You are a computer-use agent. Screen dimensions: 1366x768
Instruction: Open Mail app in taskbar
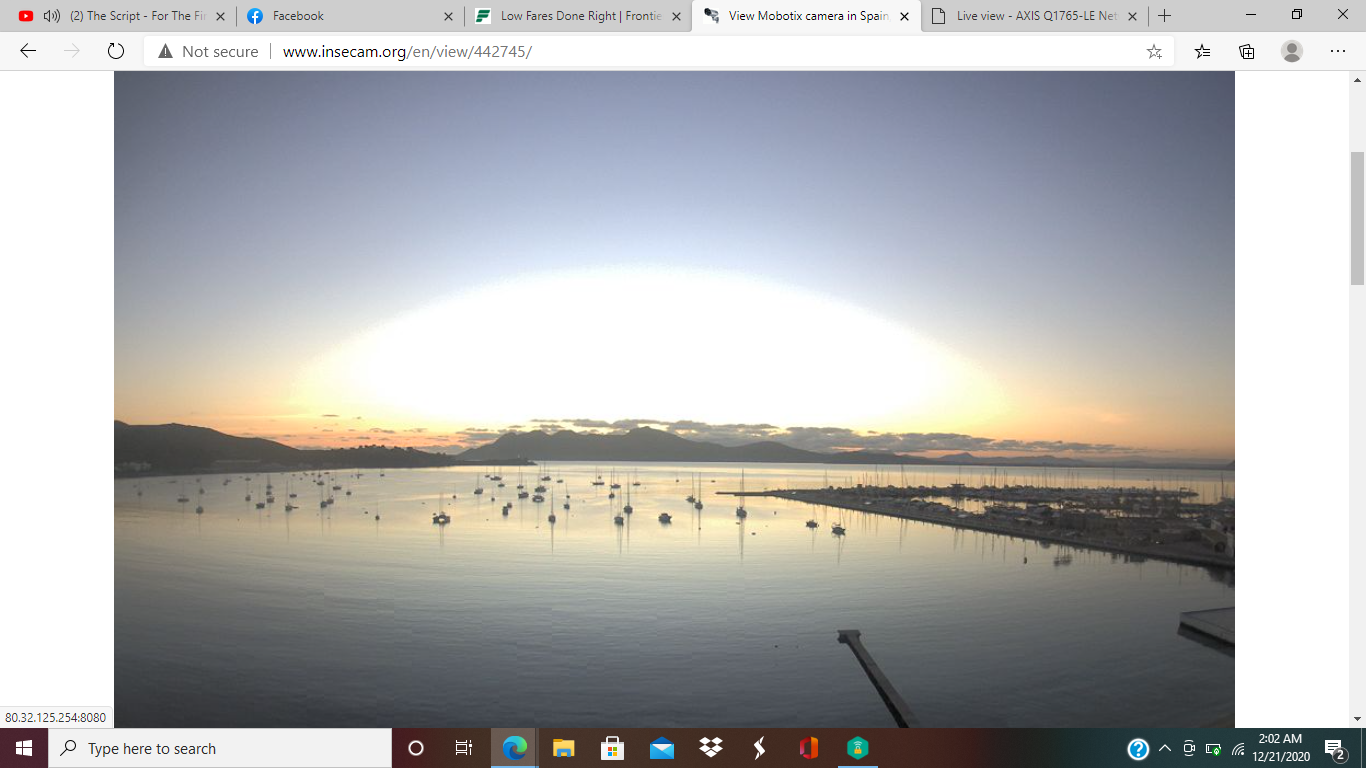click(661, 748)
